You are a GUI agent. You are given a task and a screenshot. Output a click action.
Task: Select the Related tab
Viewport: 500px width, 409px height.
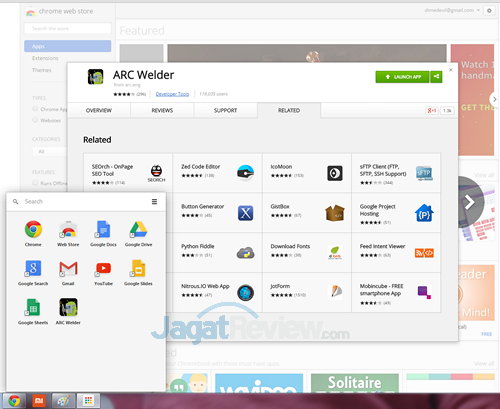click(x=289, y=110)
